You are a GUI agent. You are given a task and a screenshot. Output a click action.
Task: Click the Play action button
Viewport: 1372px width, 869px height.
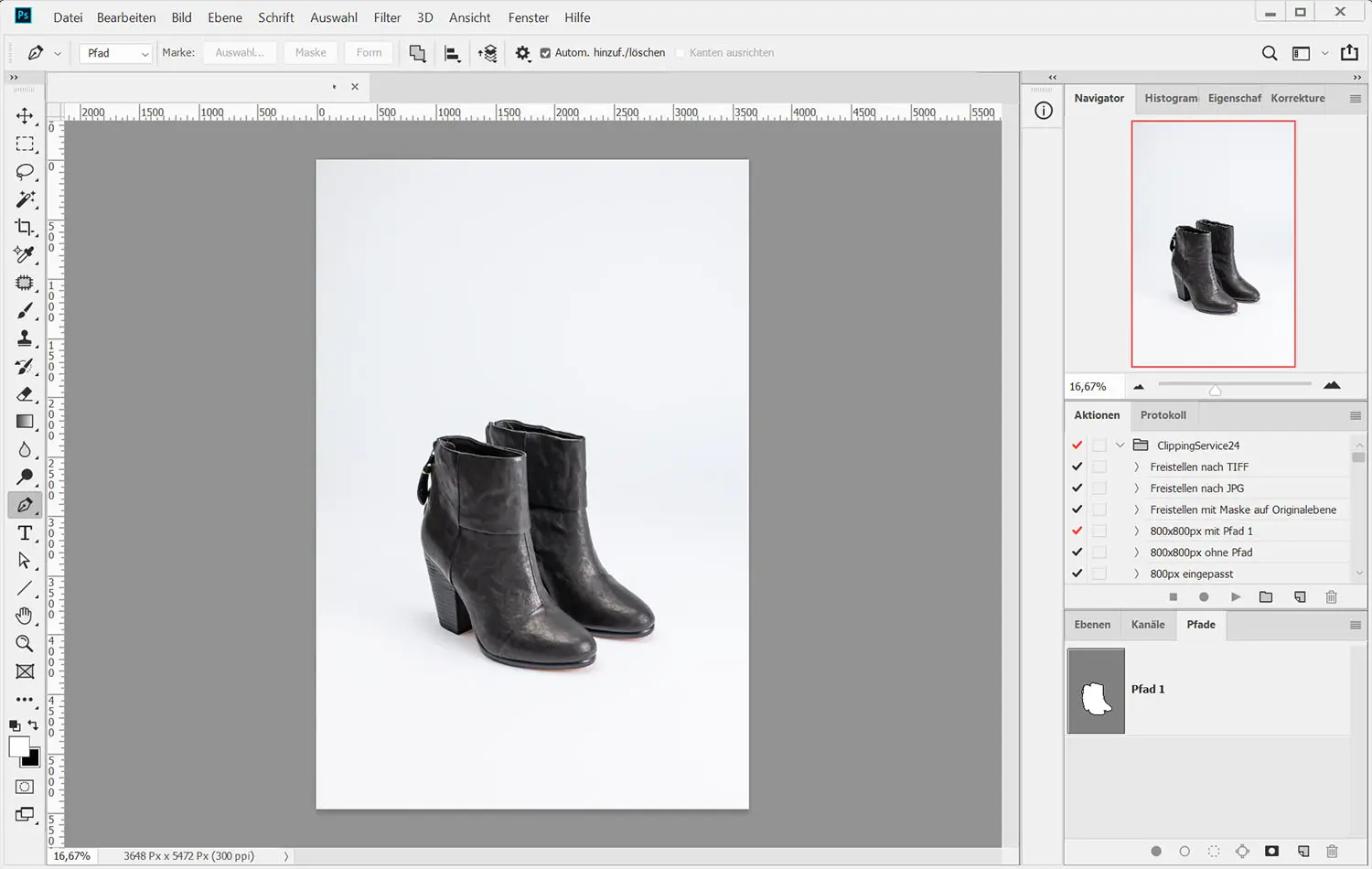click(1236, 597)
